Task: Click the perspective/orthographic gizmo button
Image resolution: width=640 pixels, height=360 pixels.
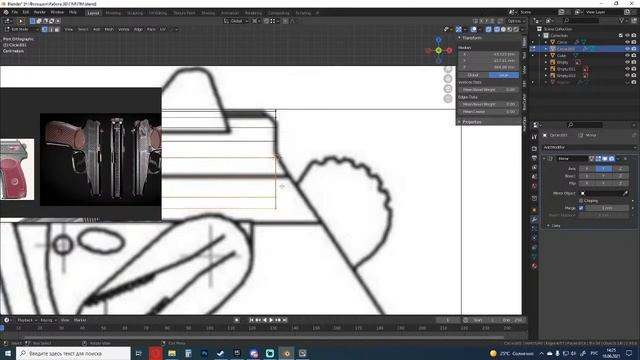Action: 448,98
